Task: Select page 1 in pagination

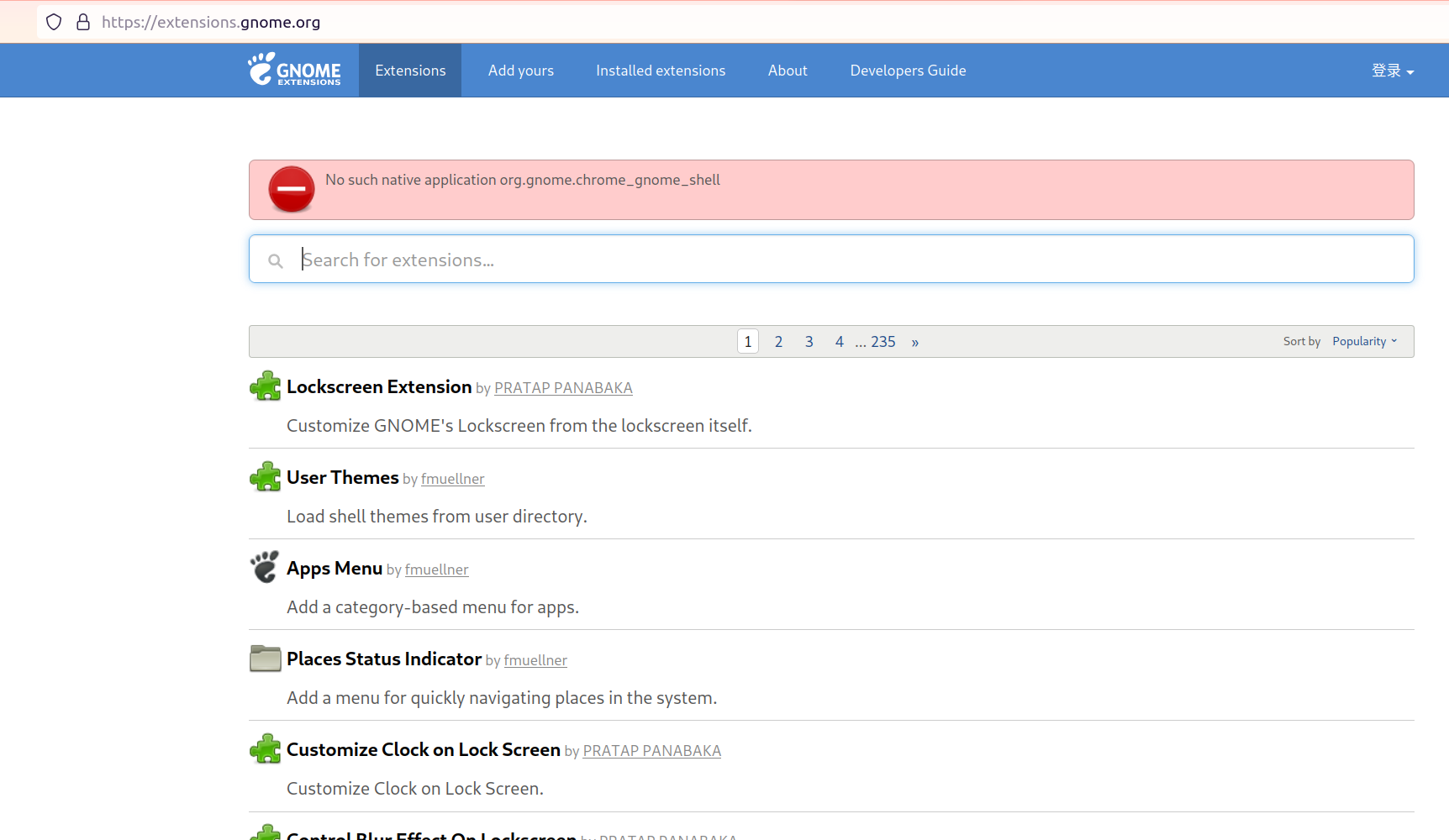Action: 748,341
